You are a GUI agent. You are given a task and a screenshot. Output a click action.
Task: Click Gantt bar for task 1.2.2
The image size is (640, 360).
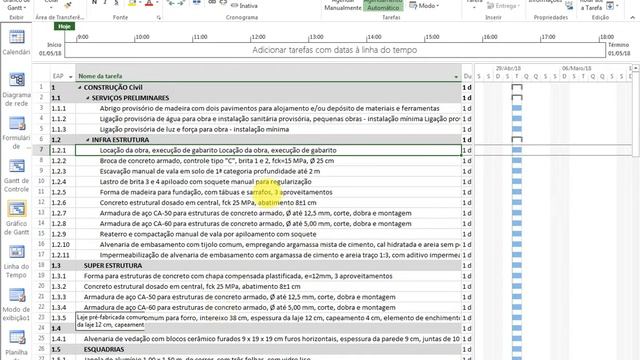(x=517, y=161)
